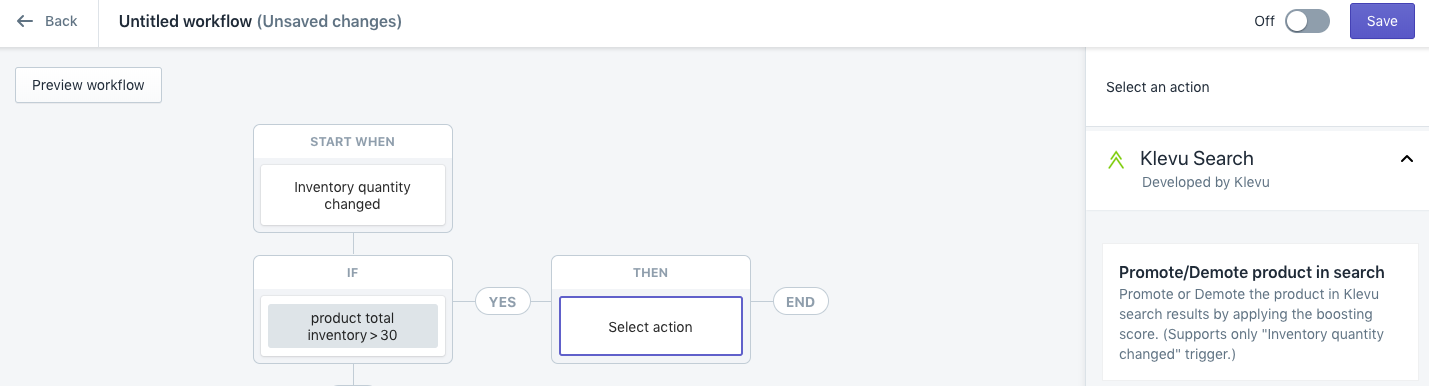1429x386 pixels.
Task: Click the Untitled workflow title
Action: point(185,21)
